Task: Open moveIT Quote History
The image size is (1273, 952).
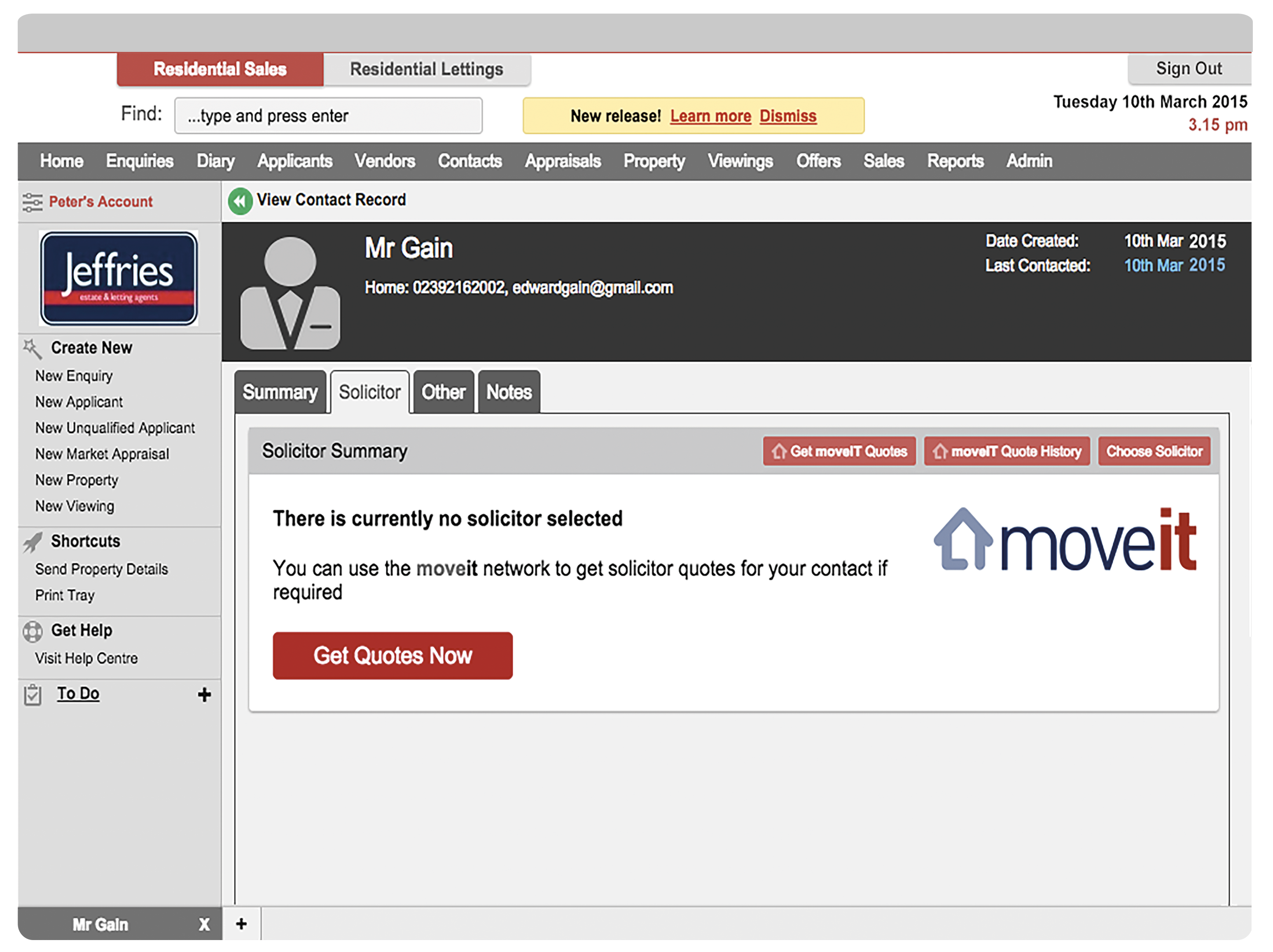Action: pyautogui.click(x=1007, y=451)
